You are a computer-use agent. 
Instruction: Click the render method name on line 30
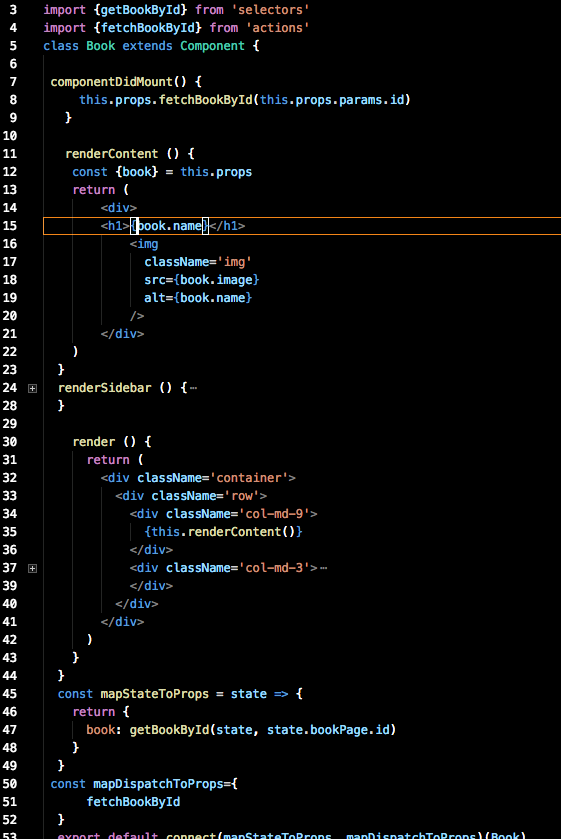[x=94, y=442]
